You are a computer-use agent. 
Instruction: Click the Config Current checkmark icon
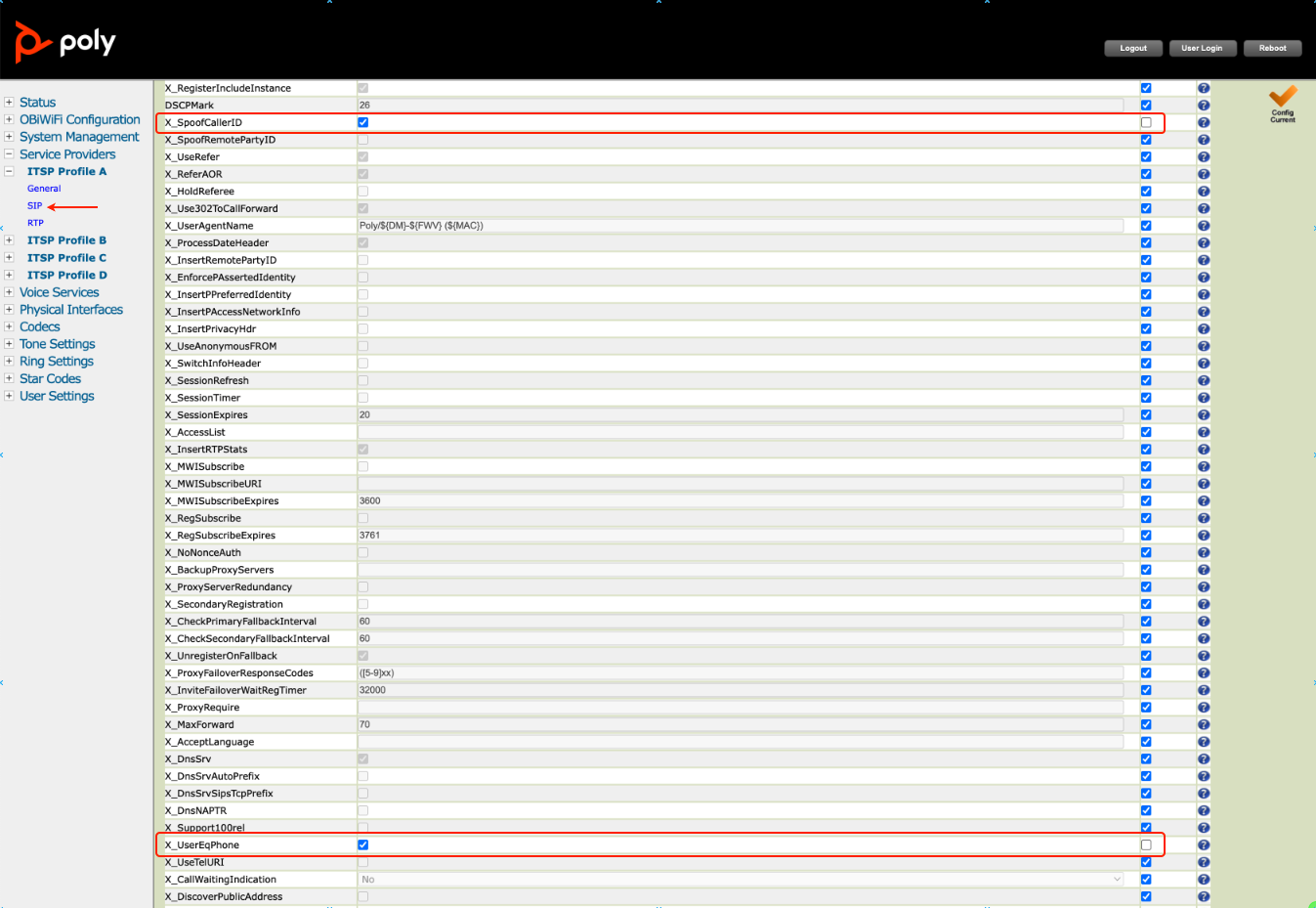(x=1282, y=98)
